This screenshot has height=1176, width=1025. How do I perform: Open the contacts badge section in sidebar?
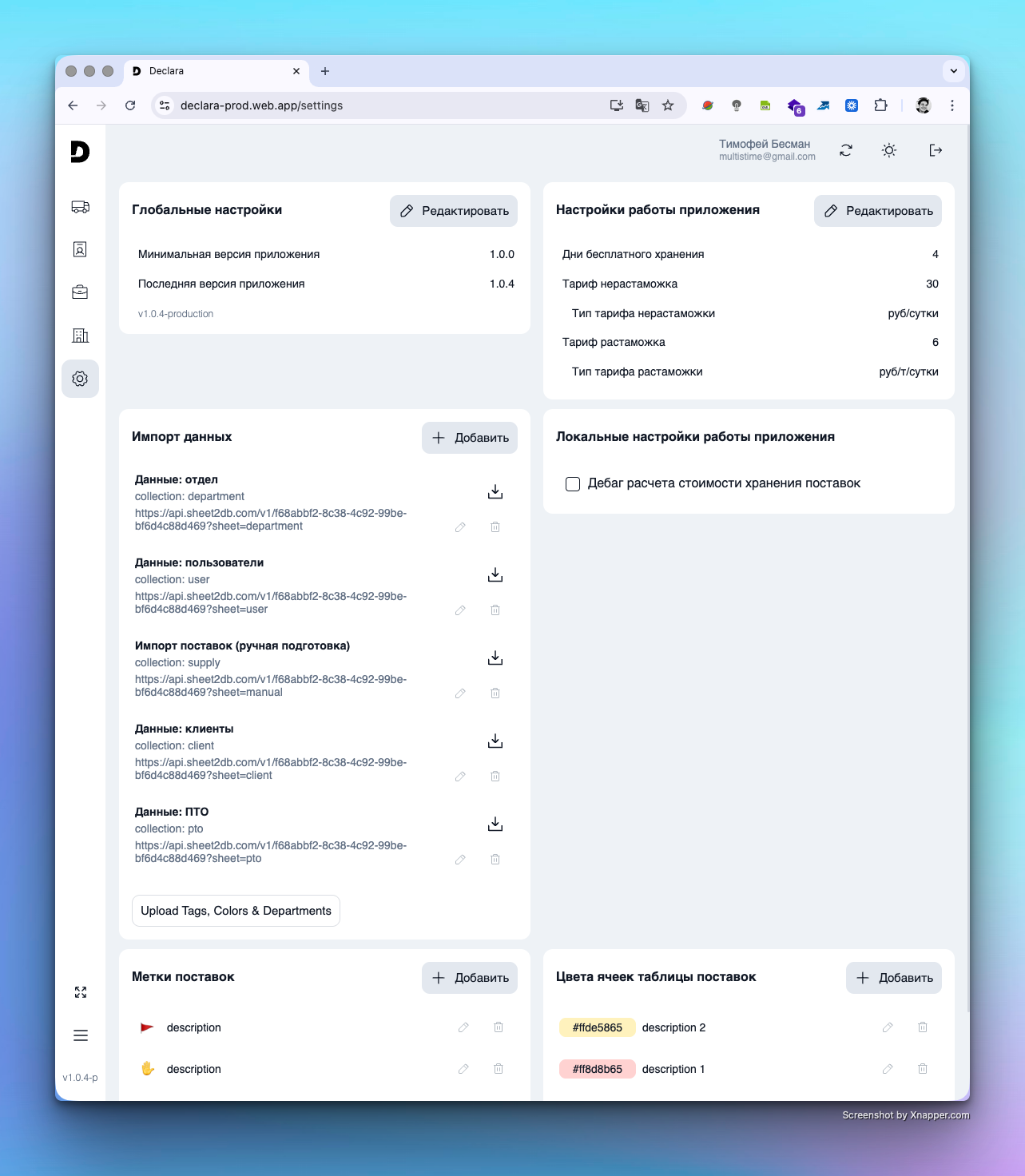[x=80, y=249]
